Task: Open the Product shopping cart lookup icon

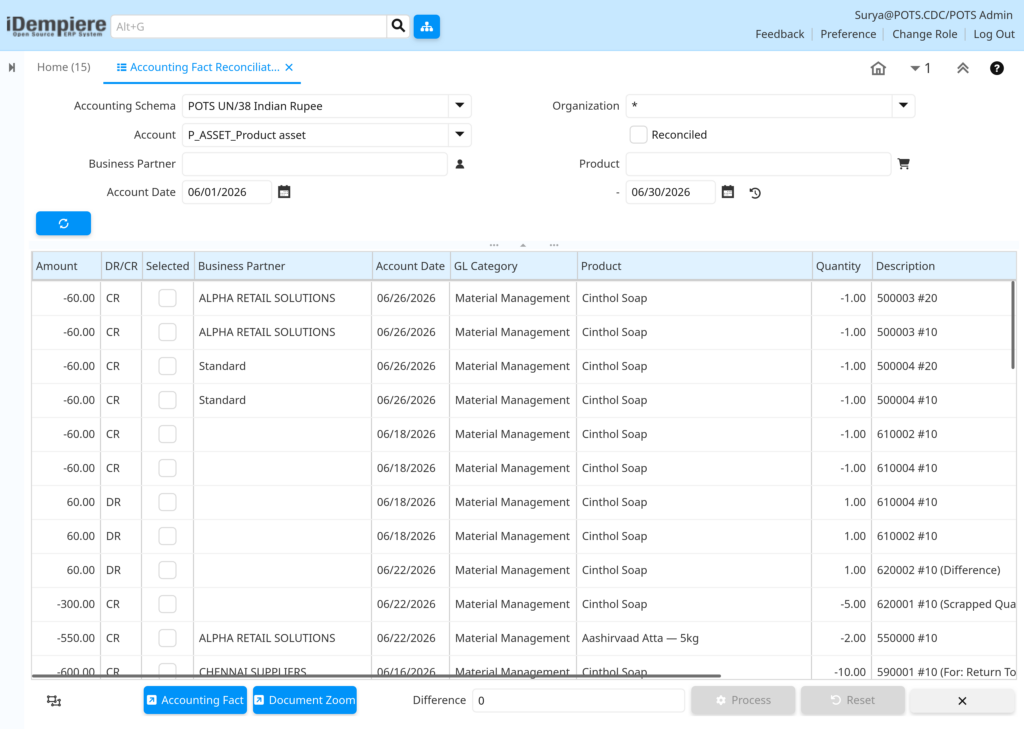Action: pyautogui.click(x=904, y=164)
